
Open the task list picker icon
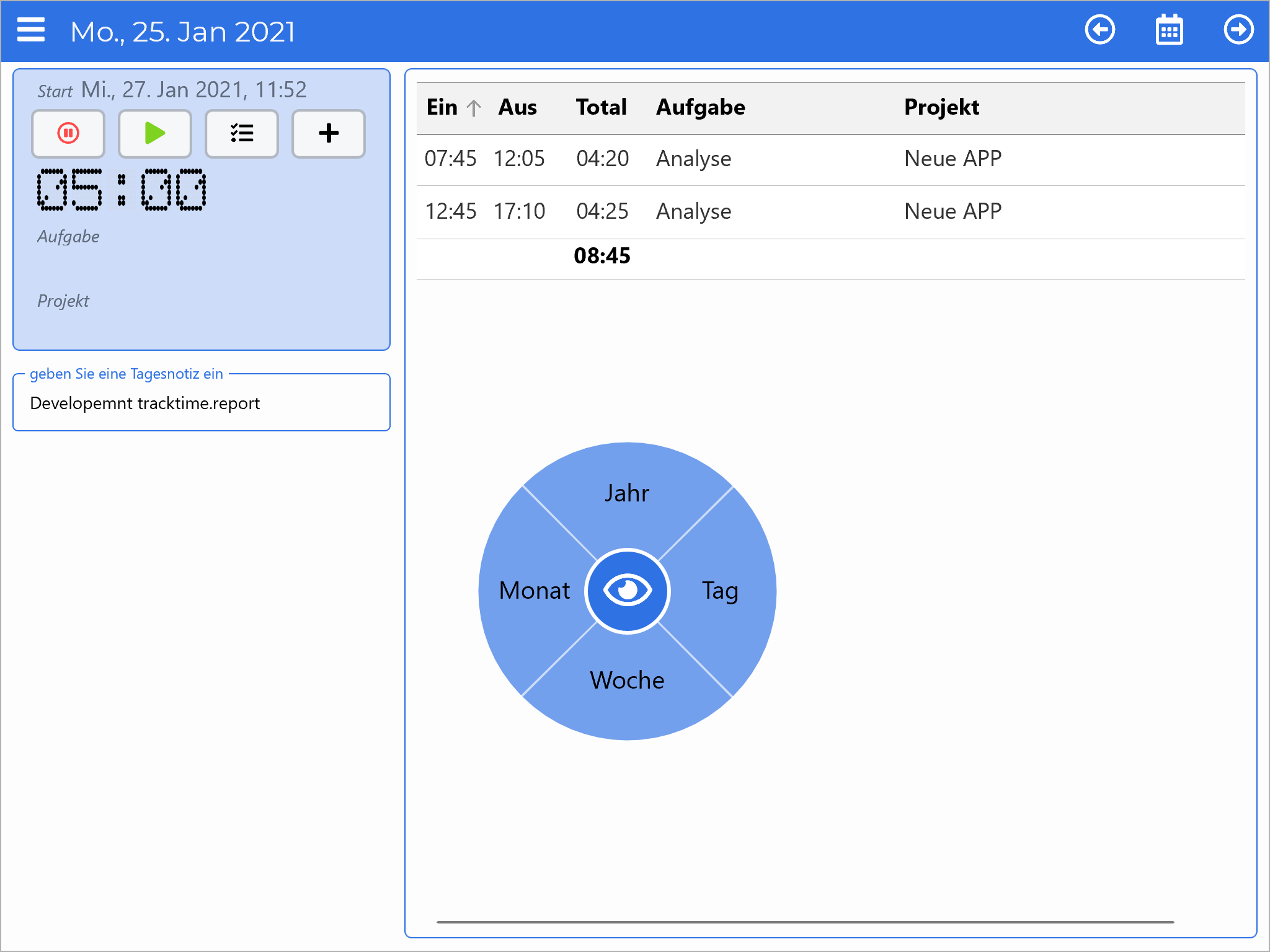coord(241,133)
